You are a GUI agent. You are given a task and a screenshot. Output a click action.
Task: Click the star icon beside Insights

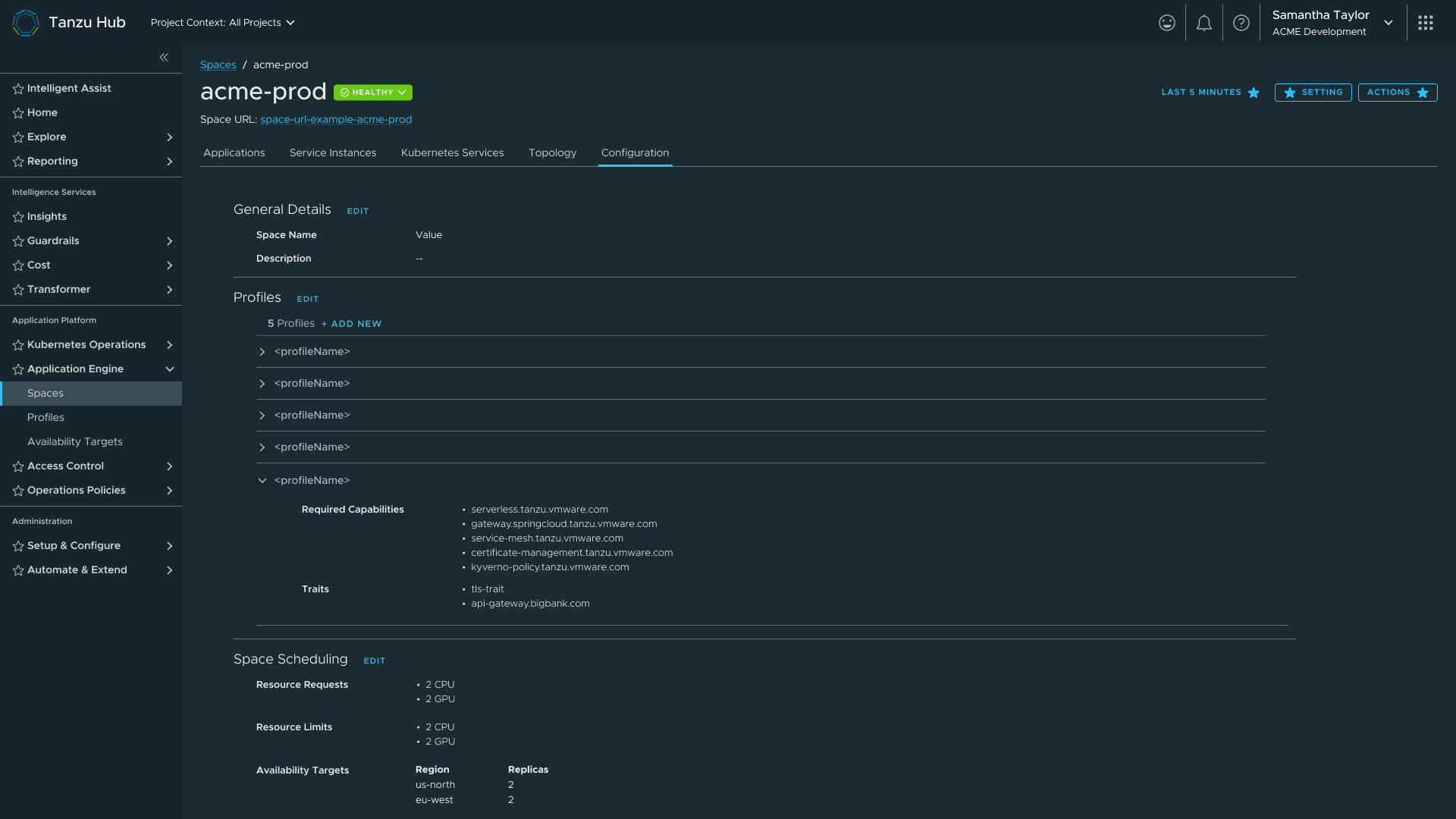click(x=18, y=217)
